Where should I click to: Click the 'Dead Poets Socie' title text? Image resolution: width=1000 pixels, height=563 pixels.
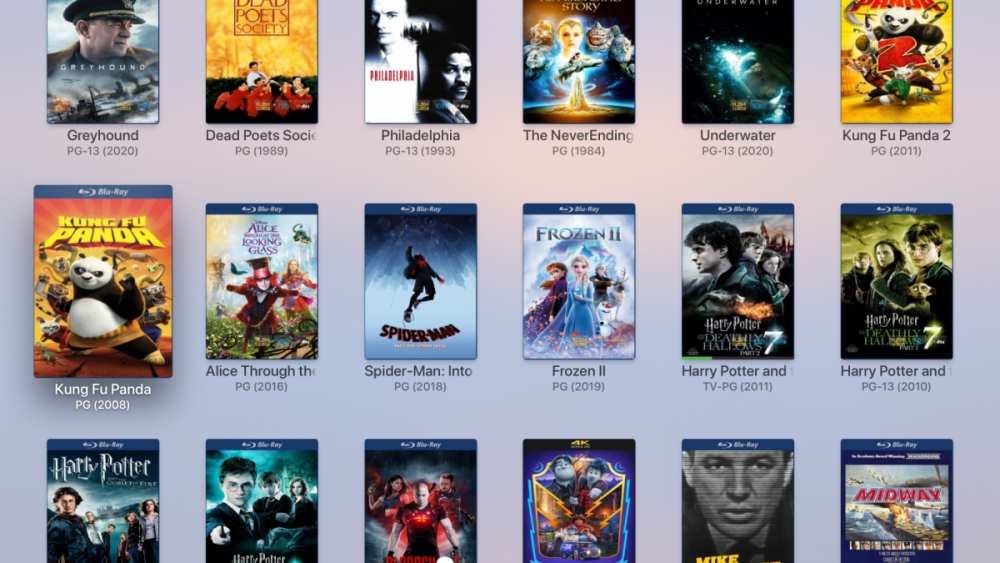click(261, 135)
